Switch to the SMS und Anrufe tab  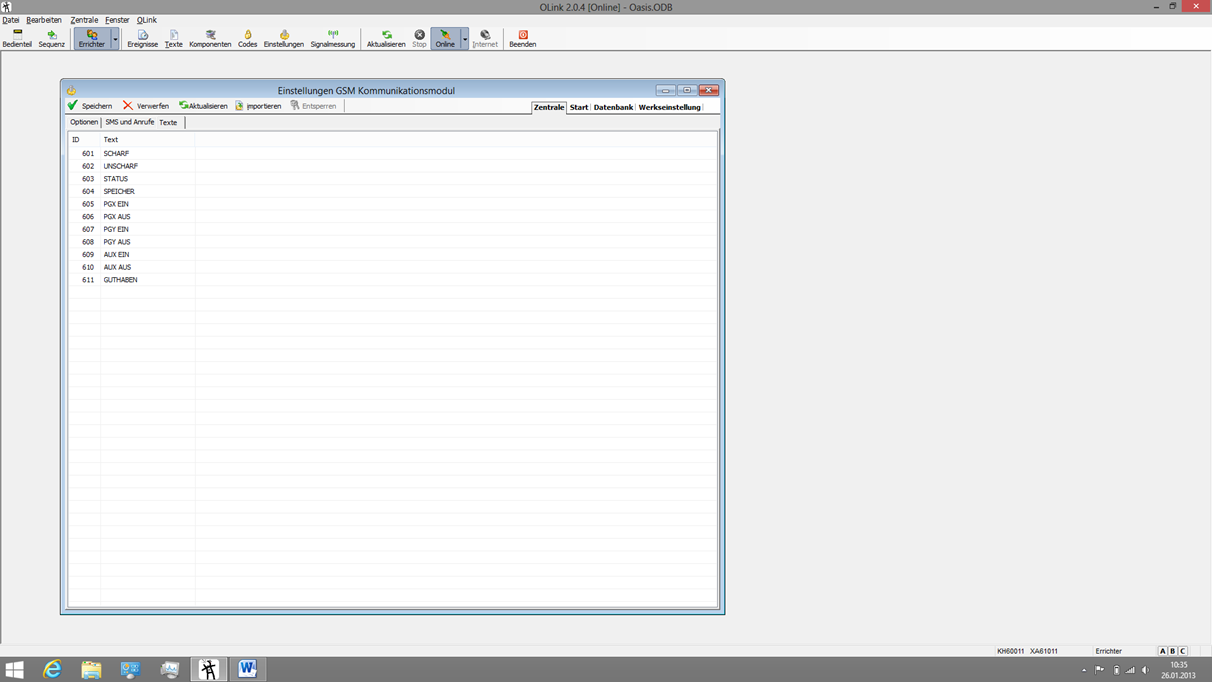(x=130, y=122)
